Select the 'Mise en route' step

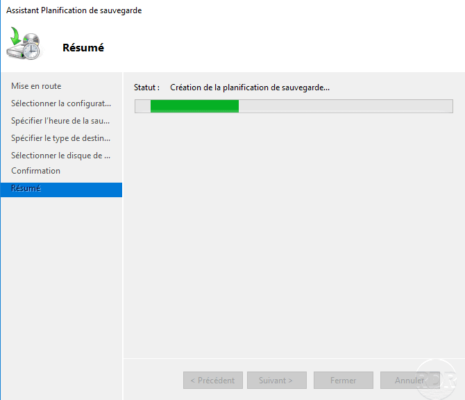36,86
